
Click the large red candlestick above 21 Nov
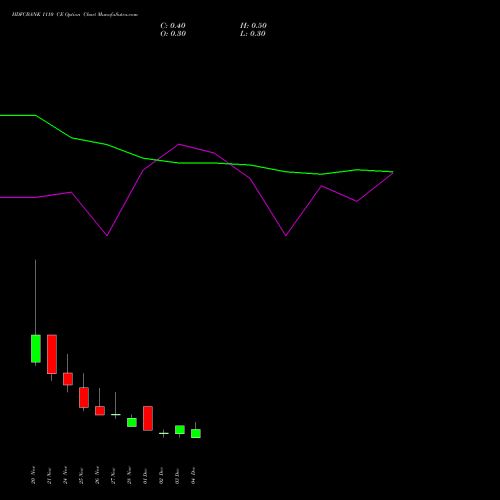pos(52,354)
